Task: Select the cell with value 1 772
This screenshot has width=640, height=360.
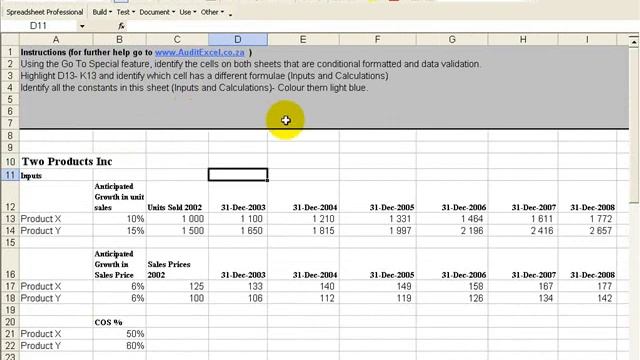Action: coord(587,219)
